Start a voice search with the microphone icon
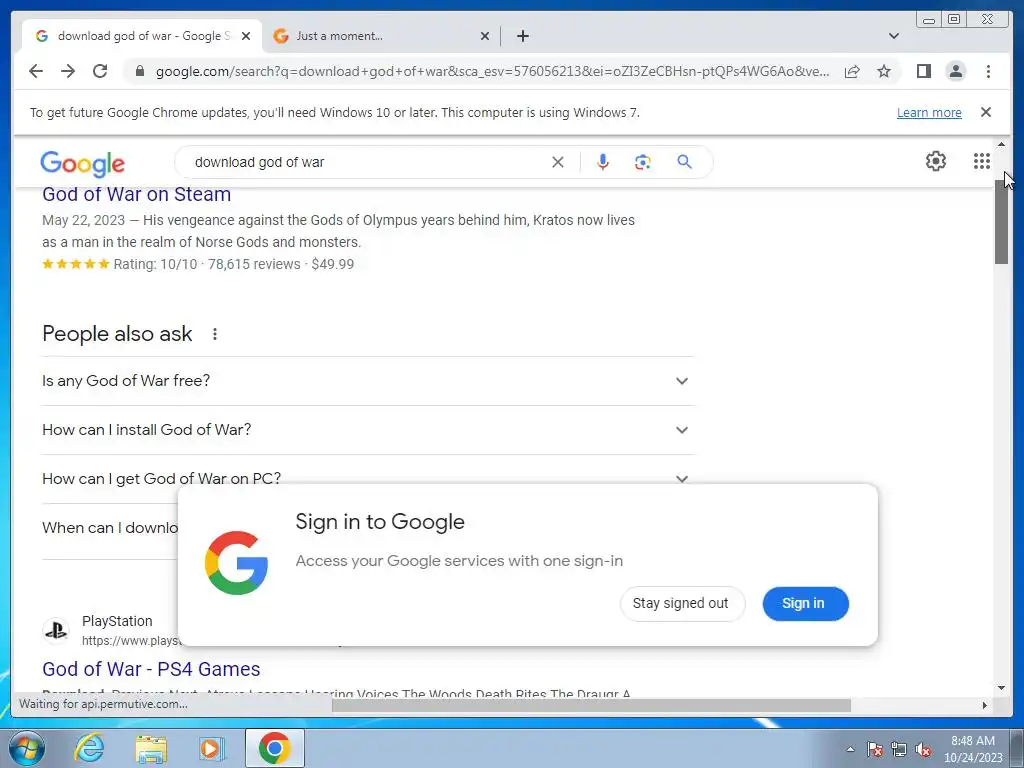The height and width of the screenshot is (768, 1024). pyautogui.click(x=602, y=162)
